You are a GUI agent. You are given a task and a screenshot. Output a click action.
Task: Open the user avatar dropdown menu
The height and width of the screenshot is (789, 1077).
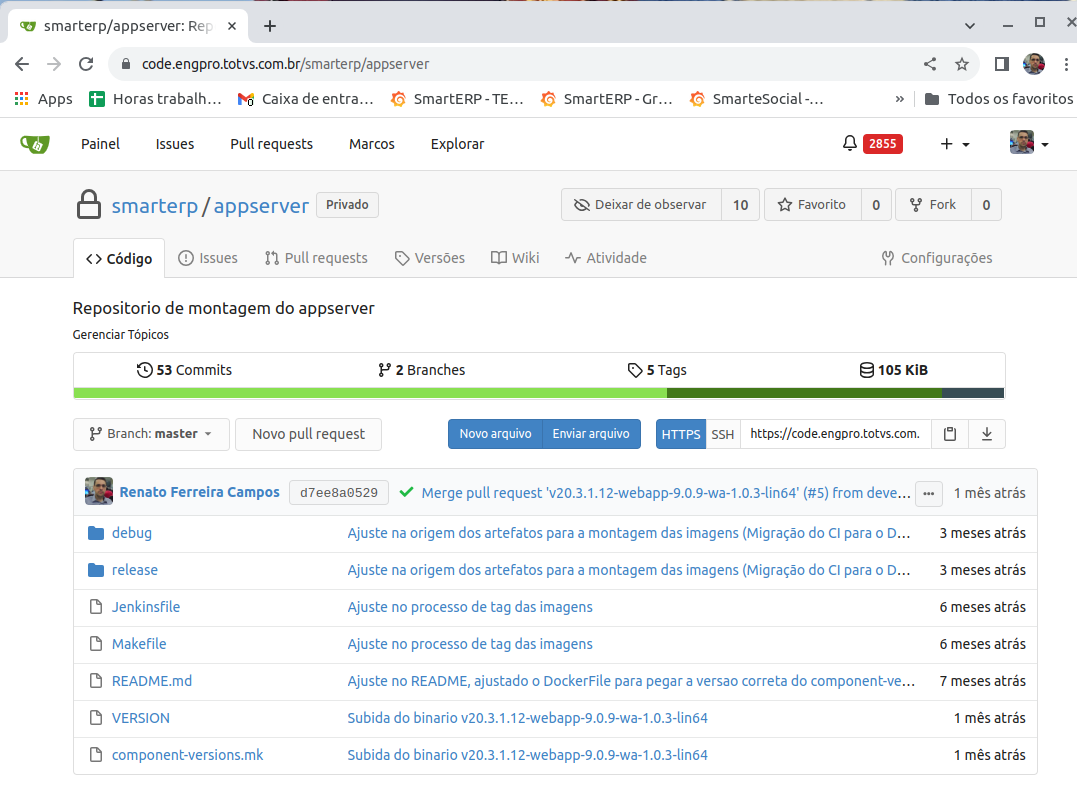pyautogui.click(x=1030, y=143)
